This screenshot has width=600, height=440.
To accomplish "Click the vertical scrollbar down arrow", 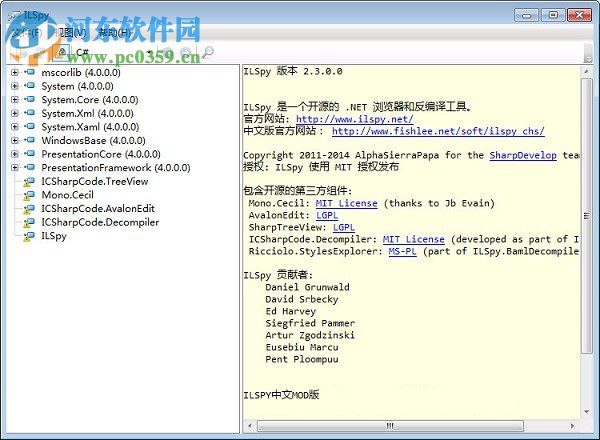I will click(x=586, y=412).
